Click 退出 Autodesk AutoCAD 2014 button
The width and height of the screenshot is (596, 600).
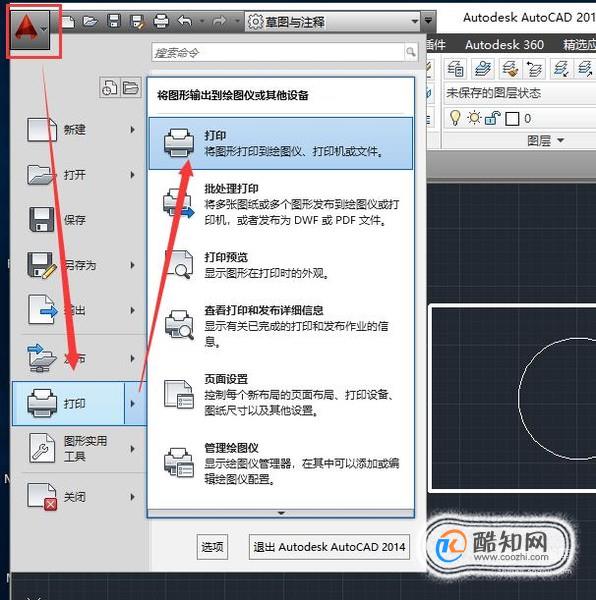tap(329, 547)
